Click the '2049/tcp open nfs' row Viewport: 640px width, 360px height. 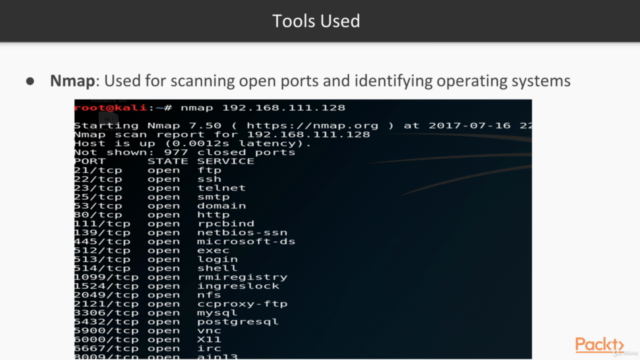click(x=148, y=296)
